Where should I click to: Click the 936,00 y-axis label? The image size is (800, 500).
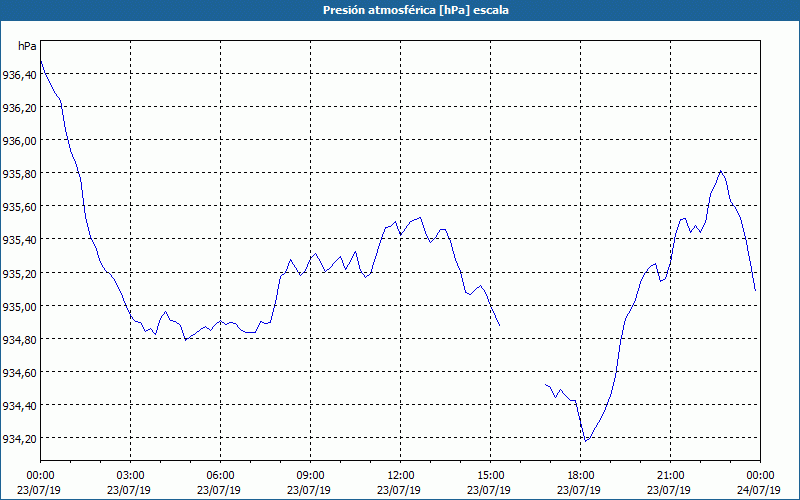point(19,141)
